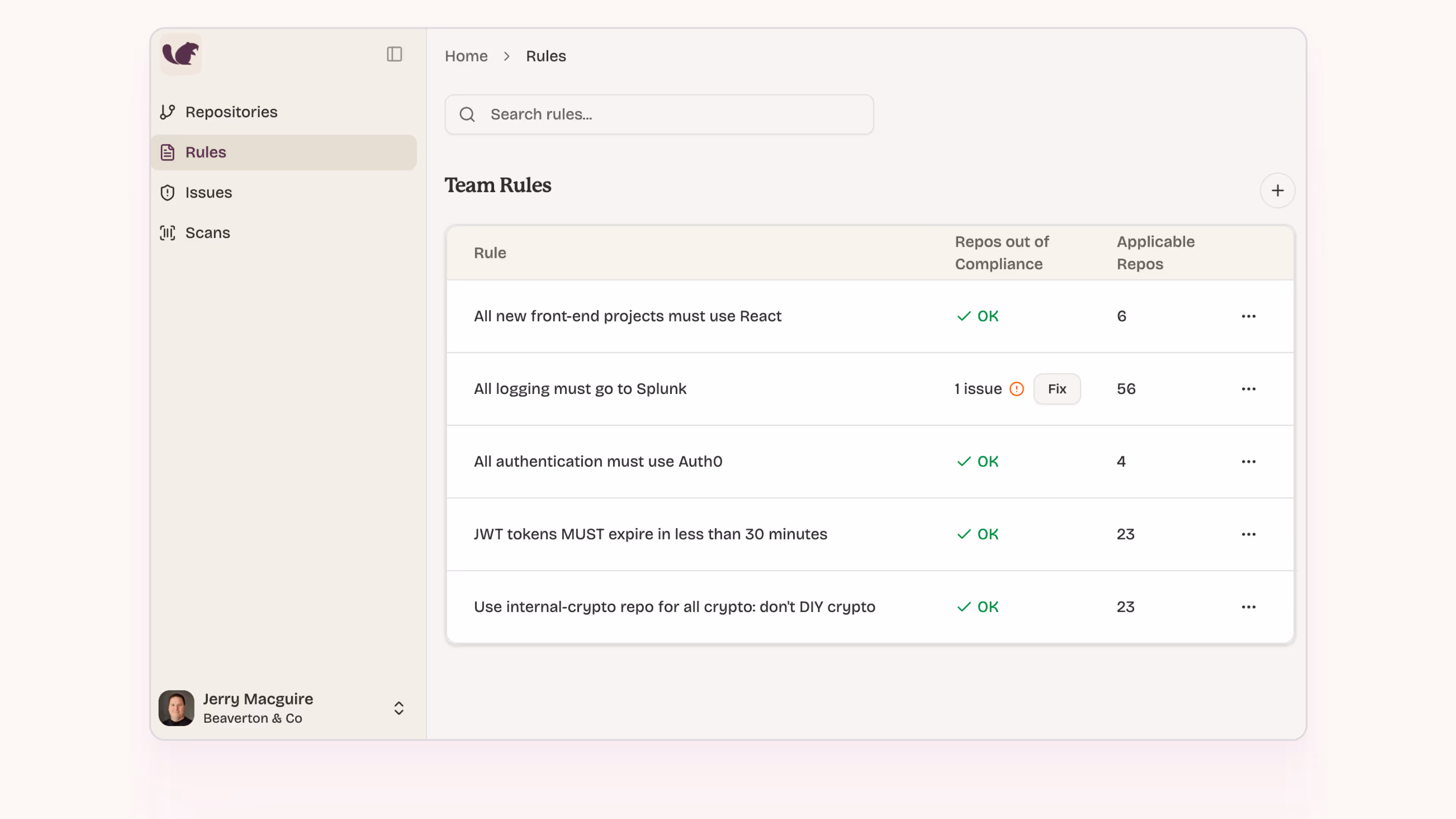Focus the Search rules input field
Screen dimensions: 1456x819
click(673, 115)
